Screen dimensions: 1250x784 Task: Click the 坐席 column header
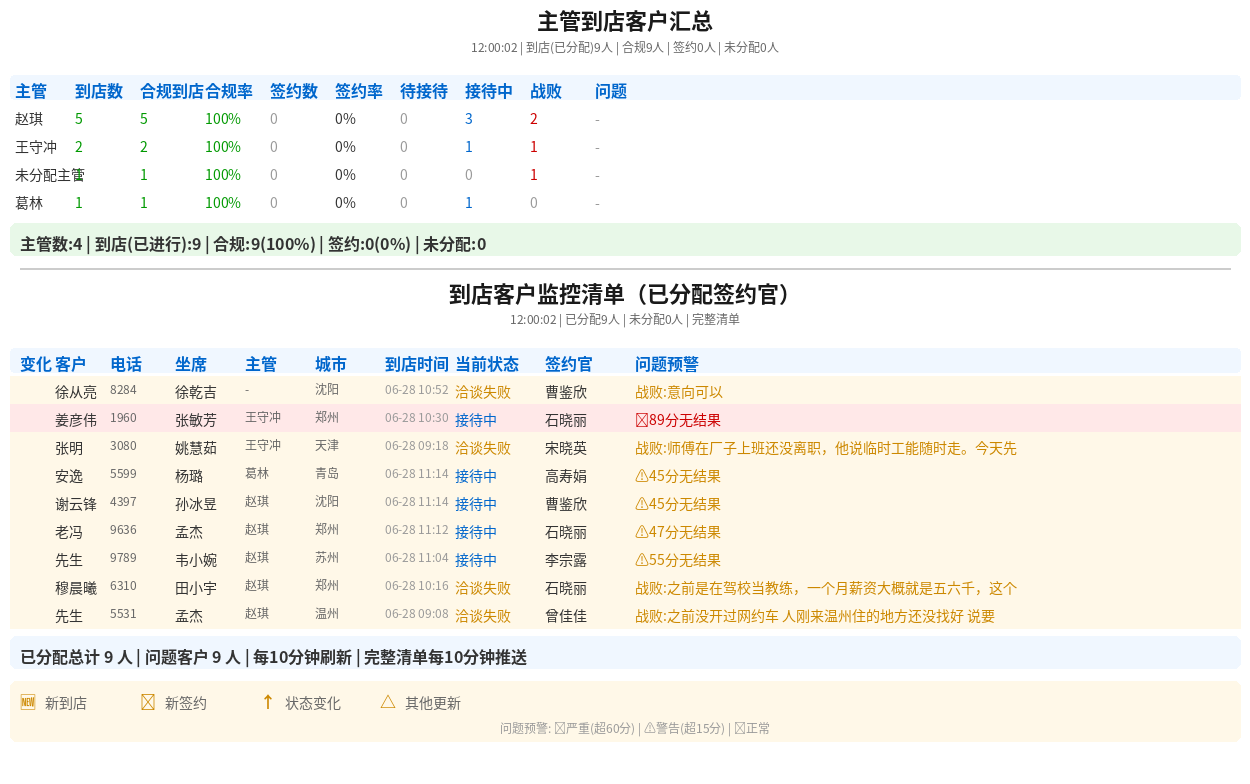(191, 364)
